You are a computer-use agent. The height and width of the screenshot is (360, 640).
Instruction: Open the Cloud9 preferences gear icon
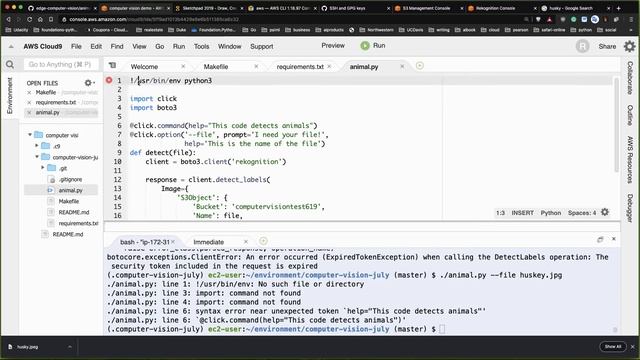pyautogui.click(x=629, y=47)
